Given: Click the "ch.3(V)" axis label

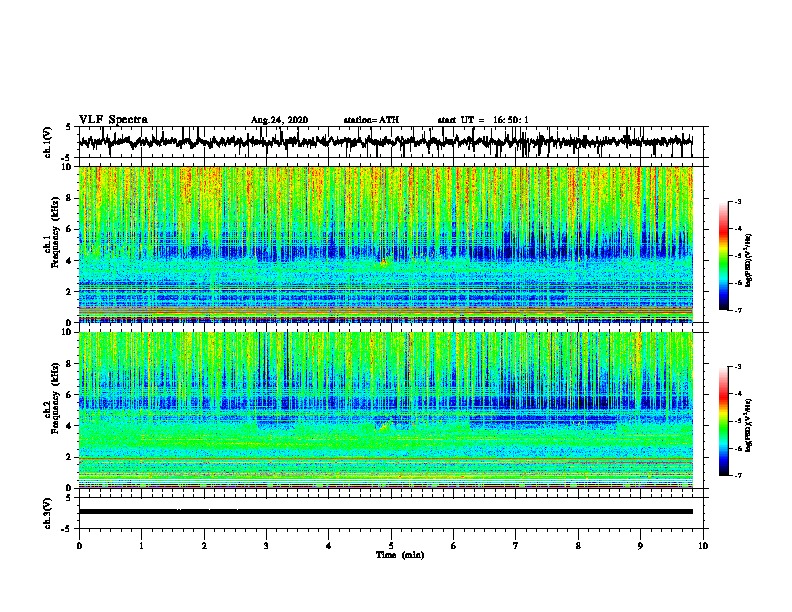Looking at the screenshot, I should click(x=48, y=513).
